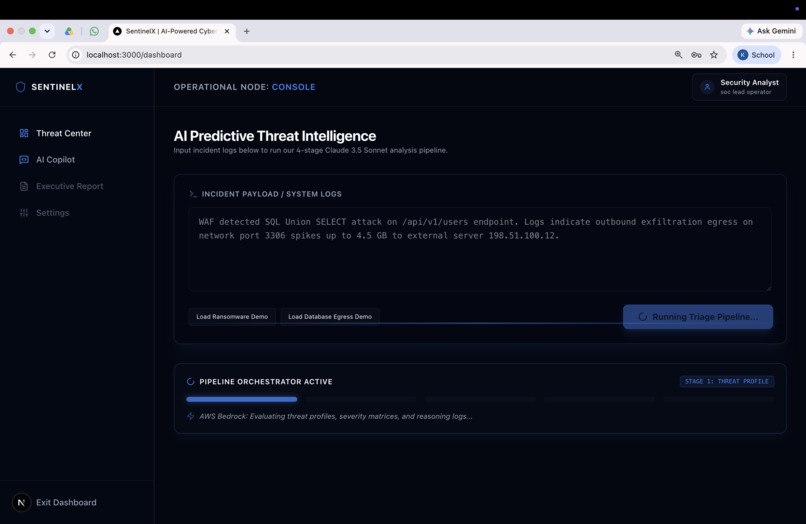
Task: Close the SentinelX tab
Action: click(227, 31)
